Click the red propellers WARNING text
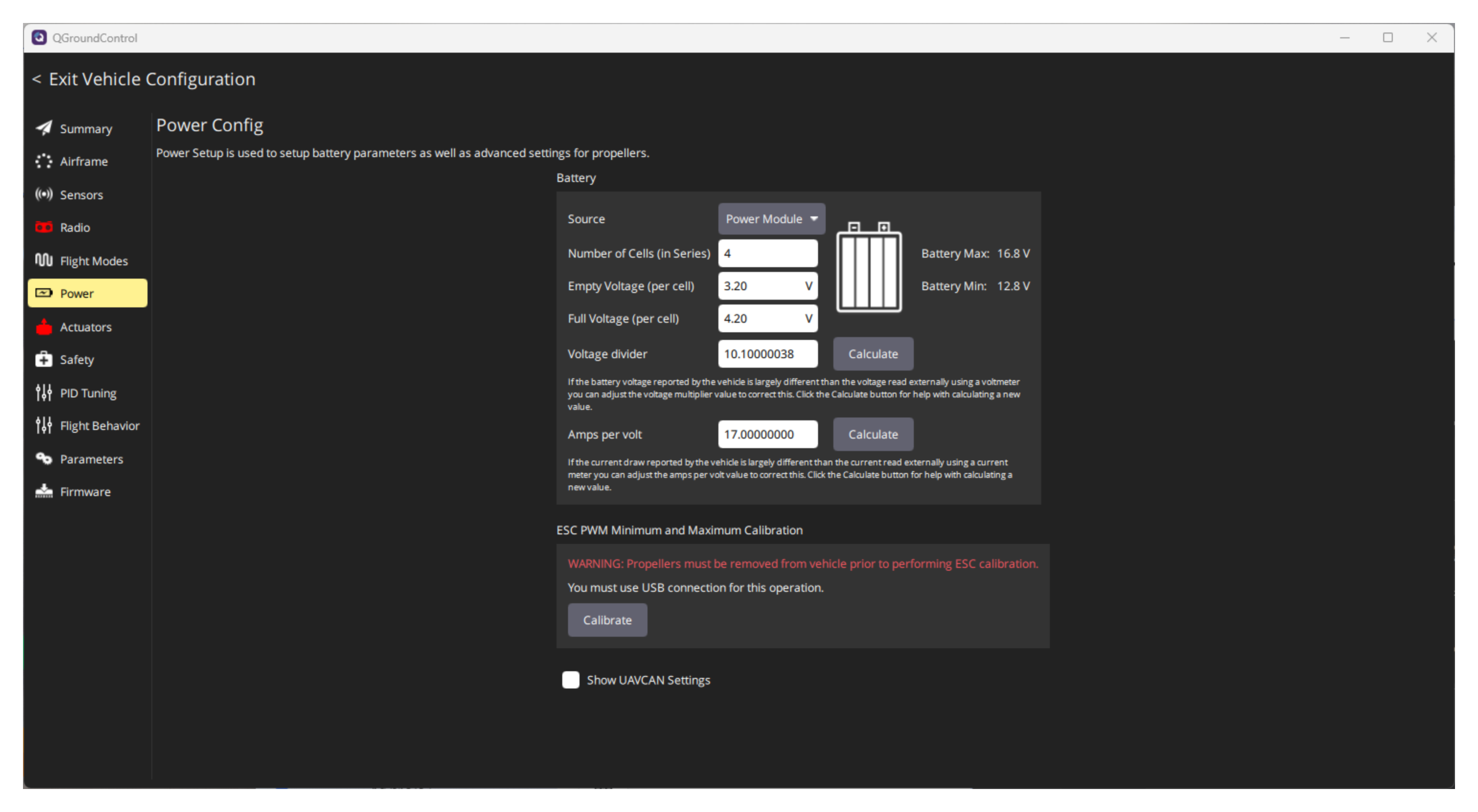The height and width of the screenshot is (812, 1478). coord(802,564)
